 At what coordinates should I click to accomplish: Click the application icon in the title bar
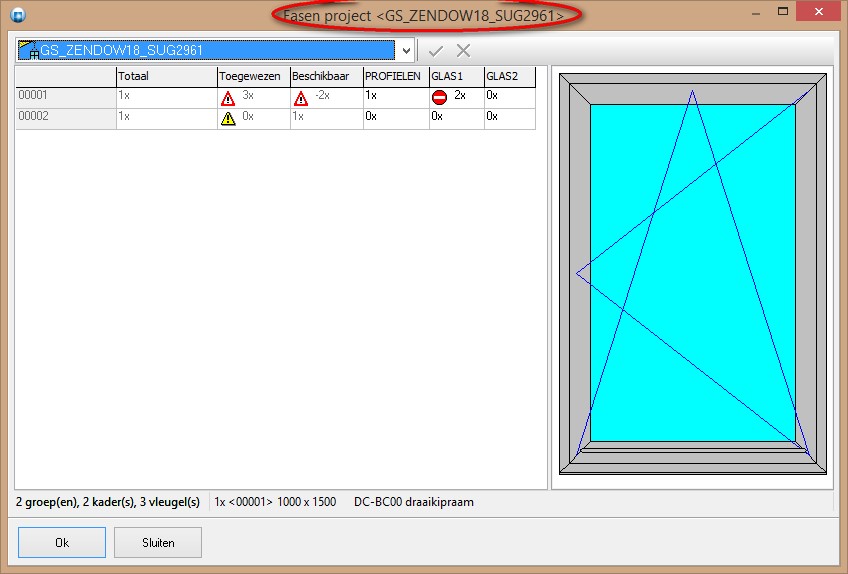pyautogui.click(x=18, y=15)
